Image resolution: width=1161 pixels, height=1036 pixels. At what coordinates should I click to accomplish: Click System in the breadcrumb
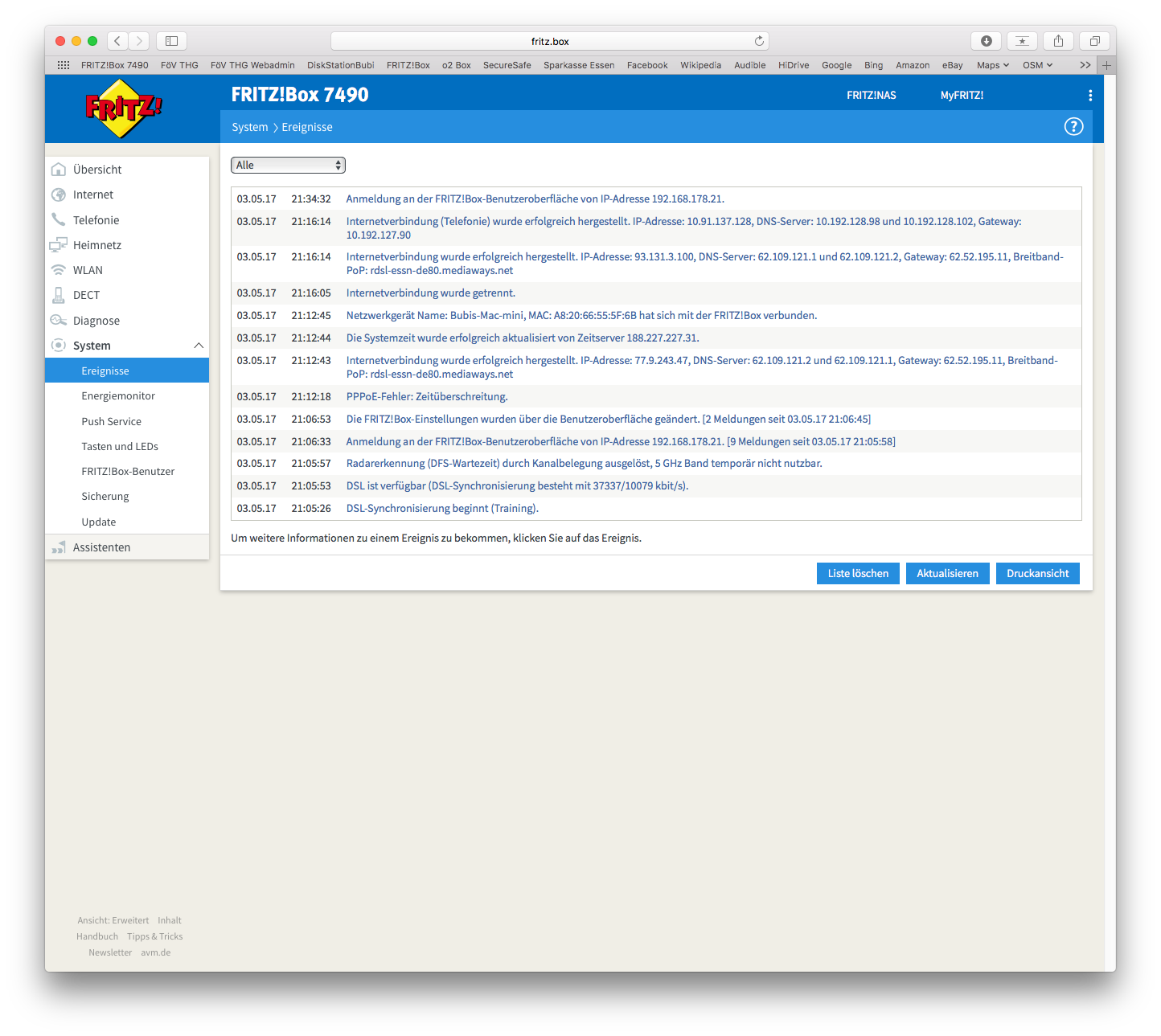coord(250,127)
